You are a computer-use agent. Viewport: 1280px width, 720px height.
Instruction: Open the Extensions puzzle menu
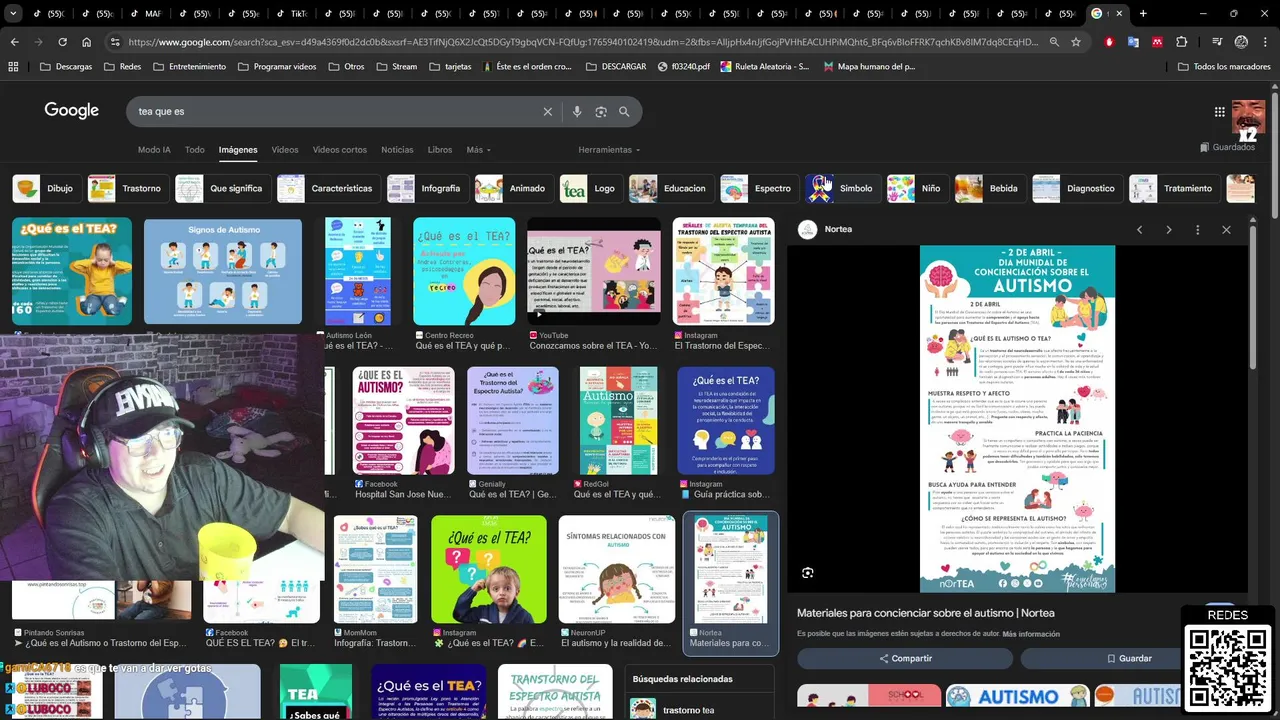tap(1182, 42)
